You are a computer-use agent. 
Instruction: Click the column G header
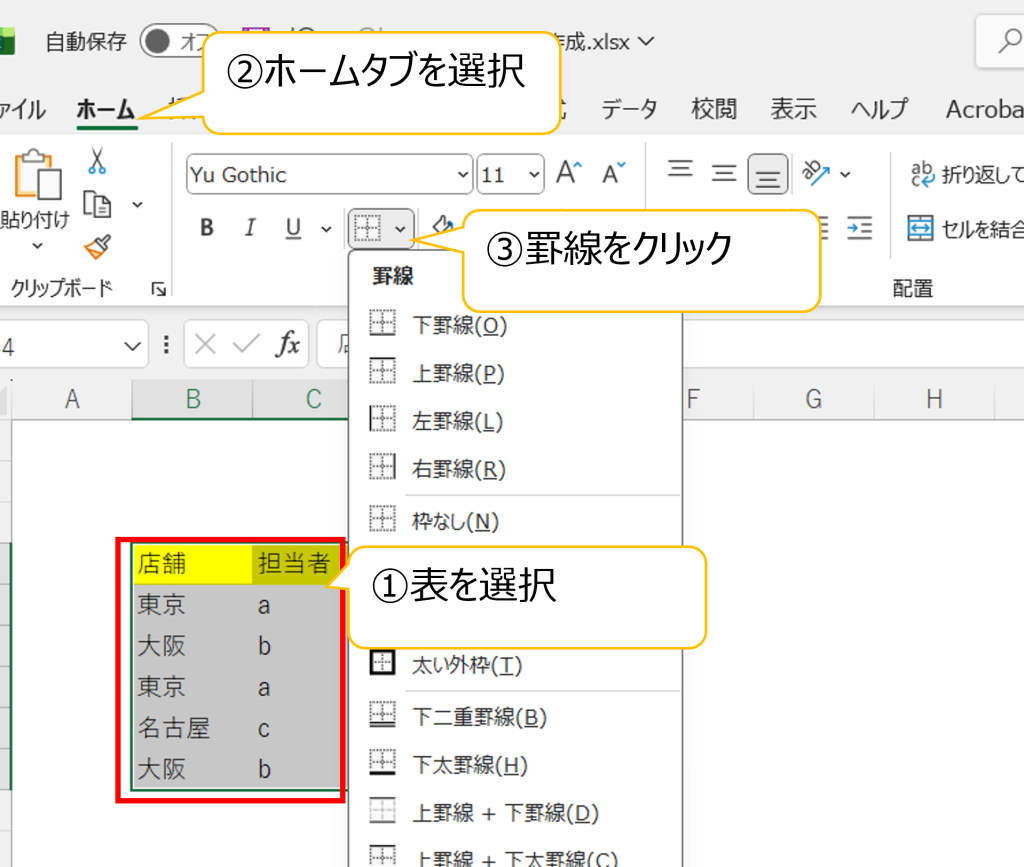tap(813, 400)
